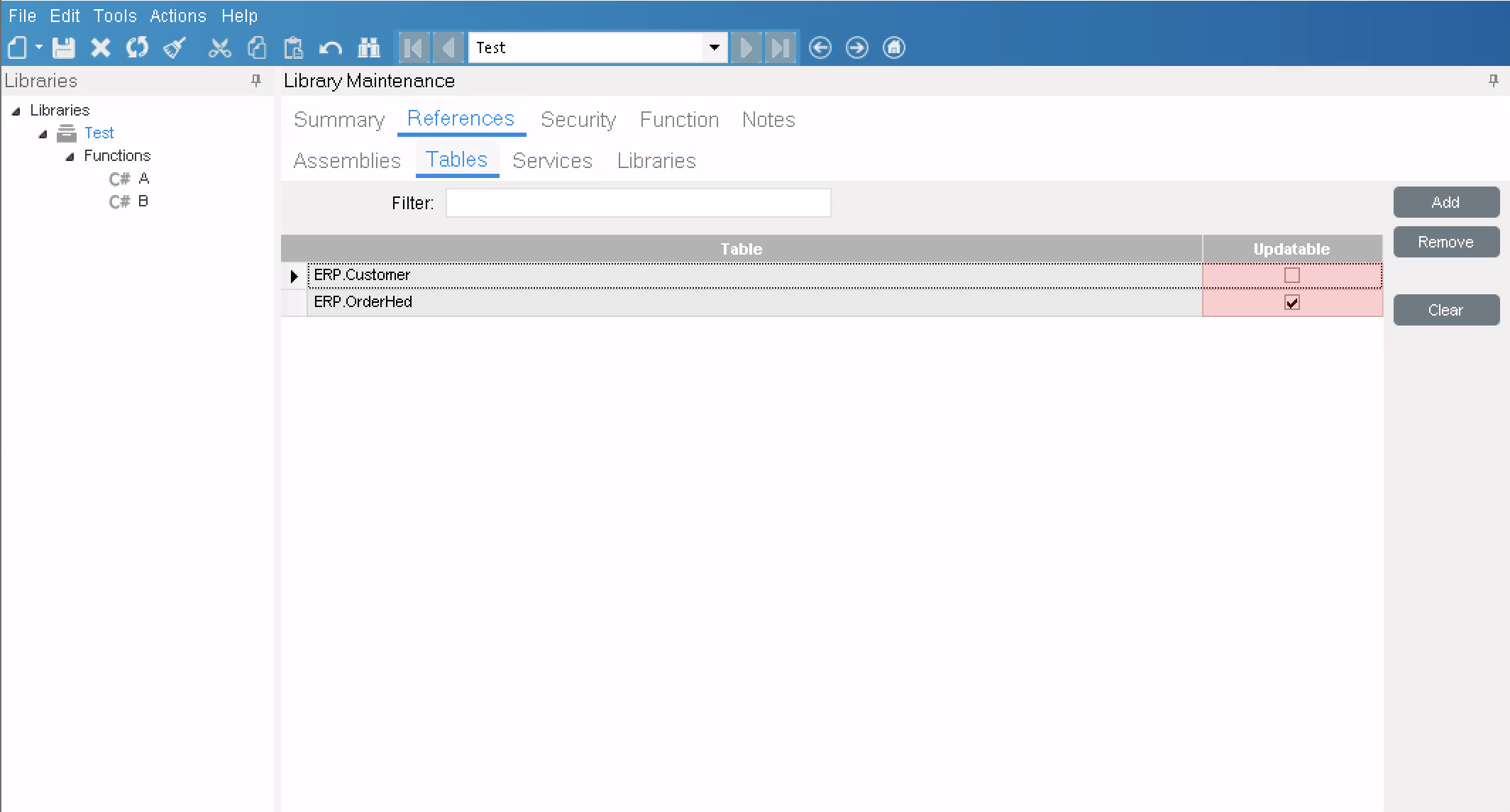This screenshot has height=812, width=1510.
Task: Click the Undo arrow icon
Action: (x=331, y=48)
